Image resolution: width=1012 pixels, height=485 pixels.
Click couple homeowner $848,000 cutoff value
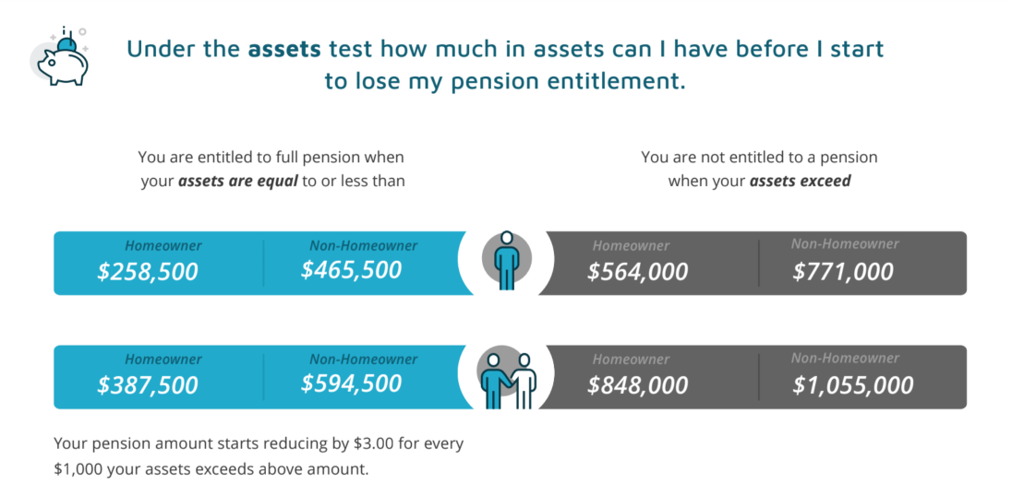[637, 386]
